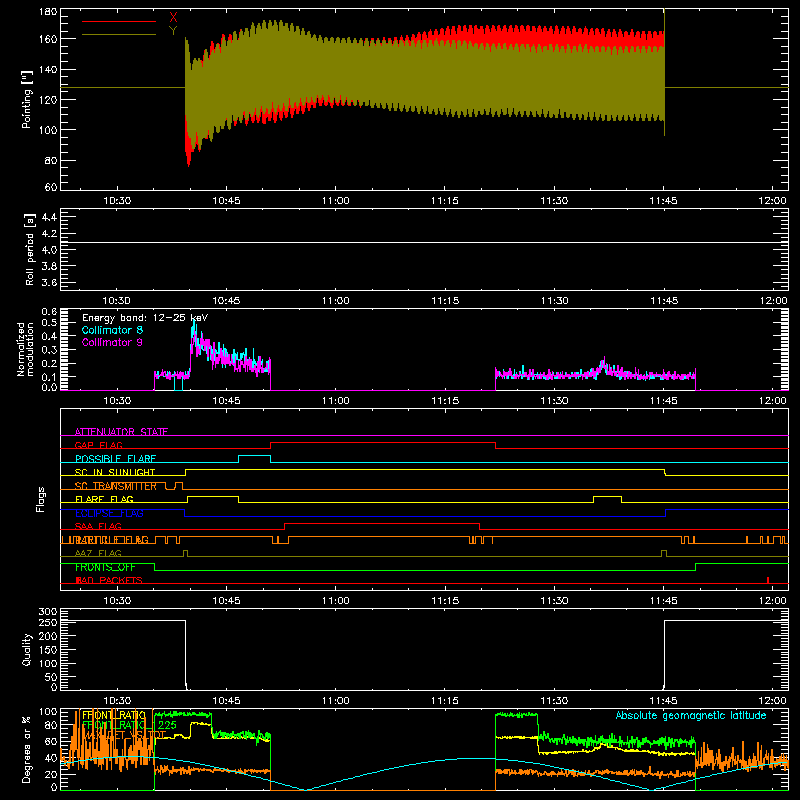Click the magenta "Collimator 9" legend label
The image size is (800, 800).
pos(112,342)
